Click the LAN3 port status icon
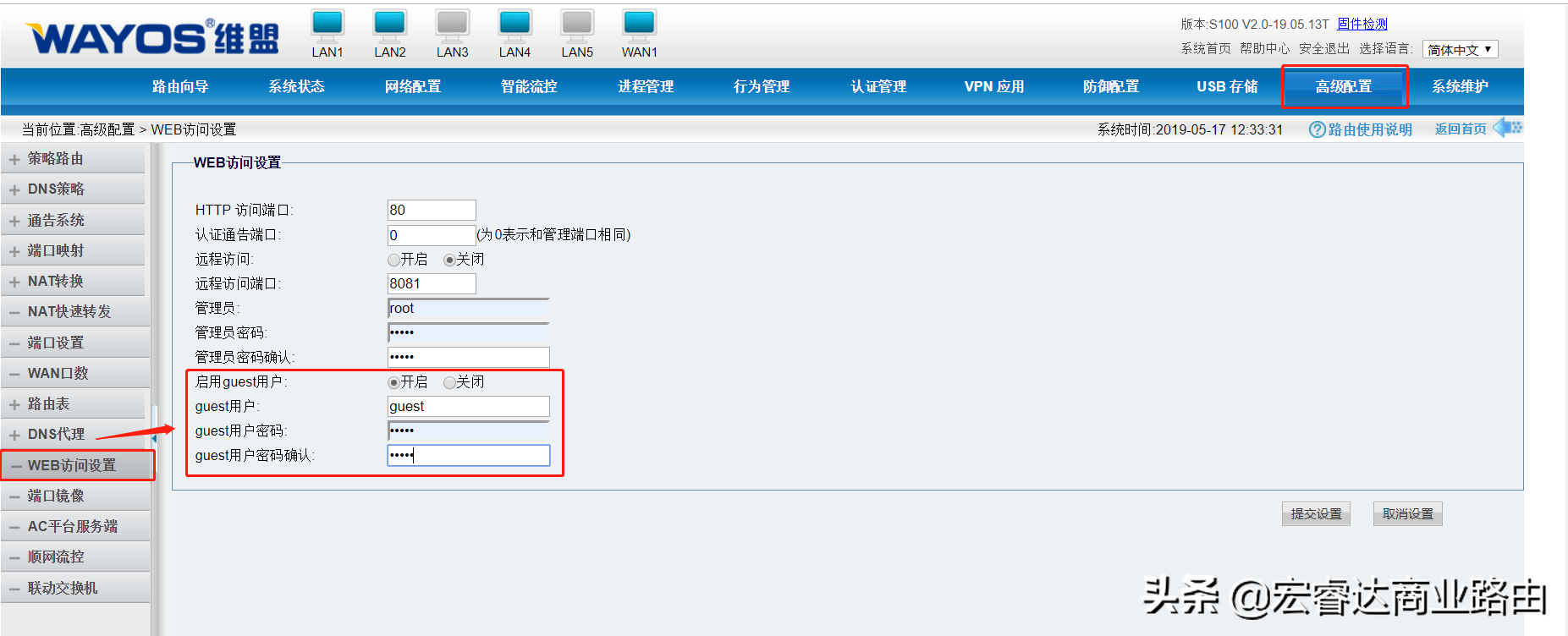The height and width of the screenshot is (636, 1568). 453,25
